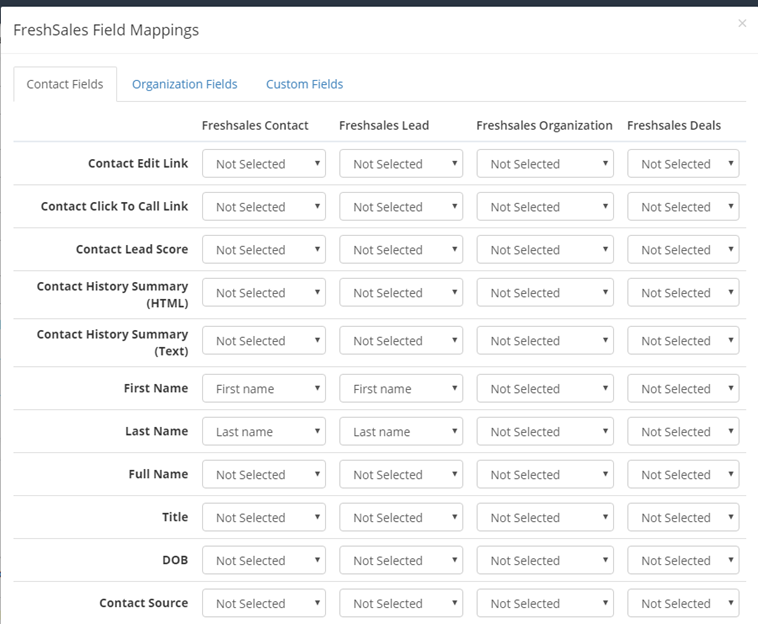Open Freshsales Contact dropdown showing Last name

[x=264, y=431]
